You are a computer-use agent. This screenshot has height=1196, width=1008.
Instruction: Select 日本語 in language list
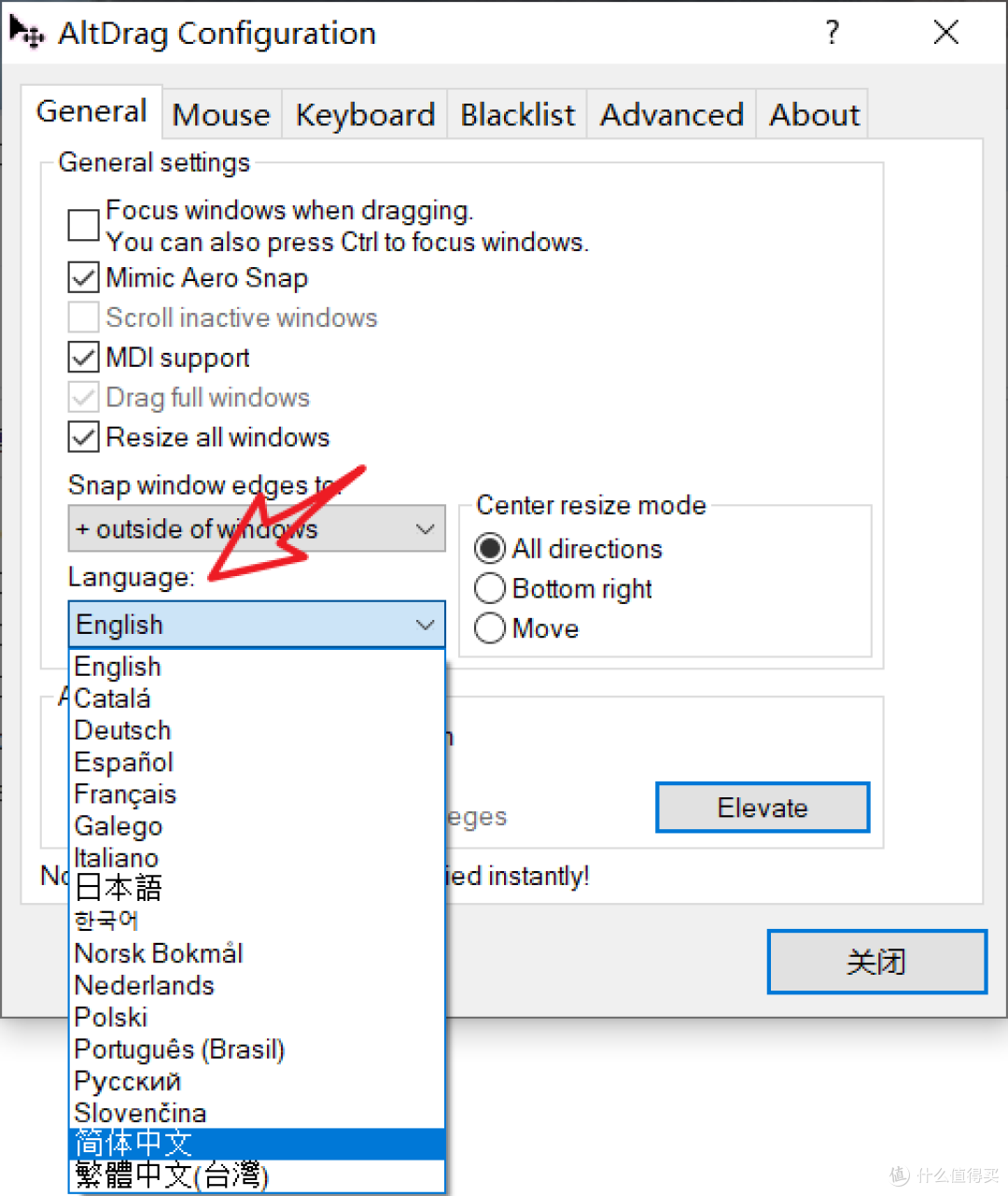pyautogui.click(x=258, y=889)
